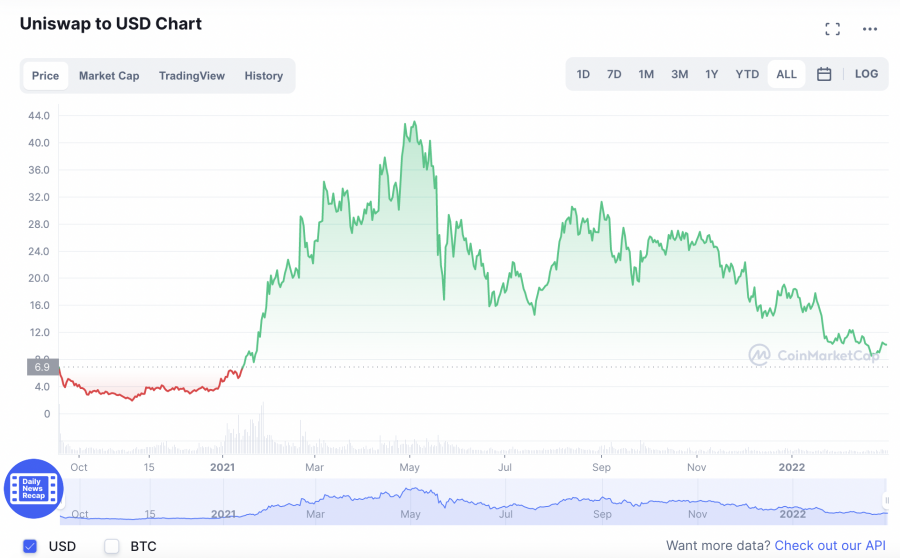Click the right handle of range slider

(x=886, y=500)
